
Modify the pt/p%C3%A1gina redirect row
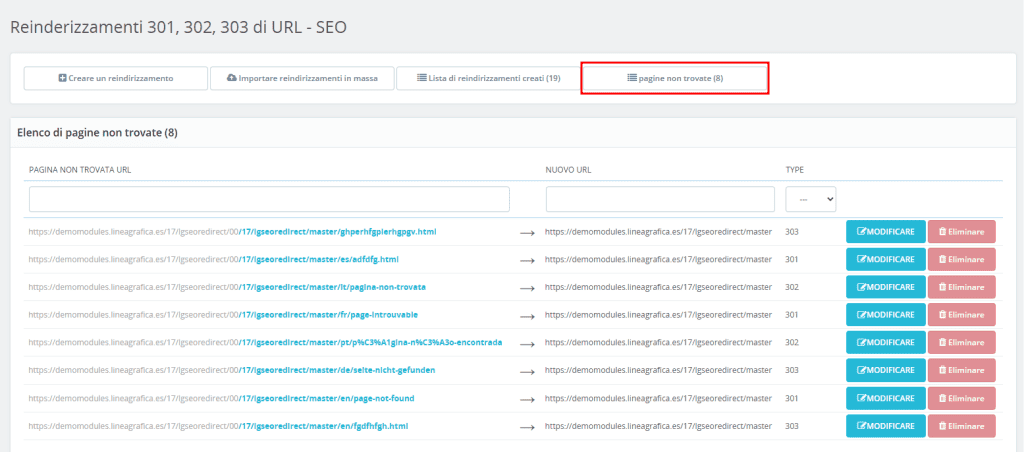(886, 342)
